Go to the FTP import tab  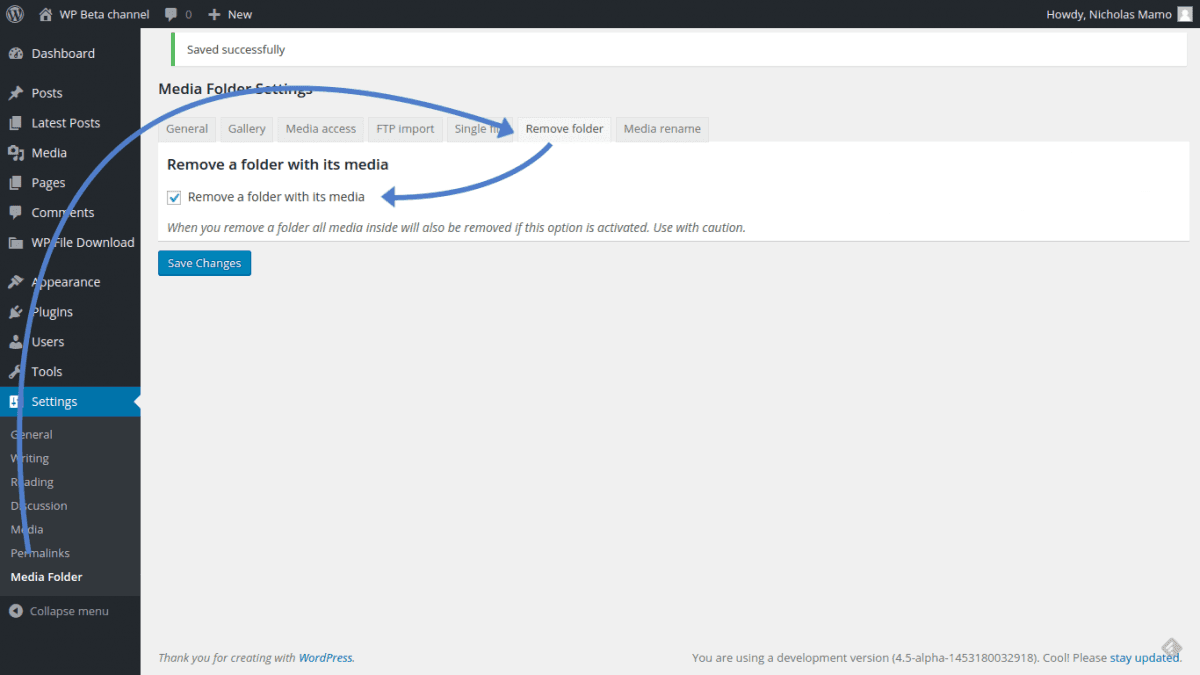[x=405, y=129]
